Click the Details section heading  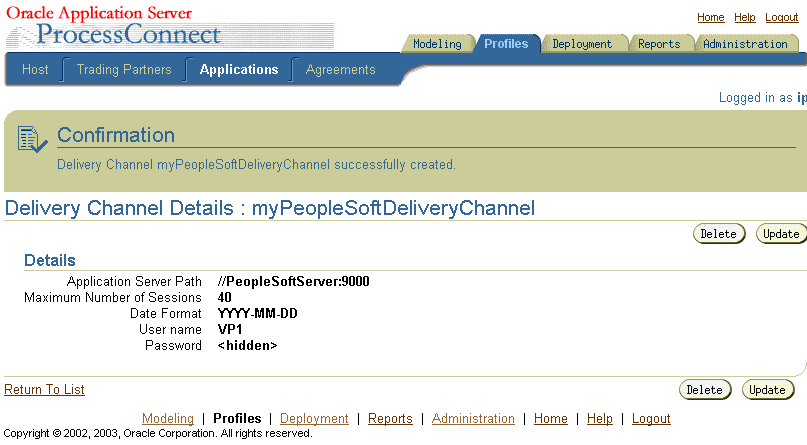(x=50, y=260)
